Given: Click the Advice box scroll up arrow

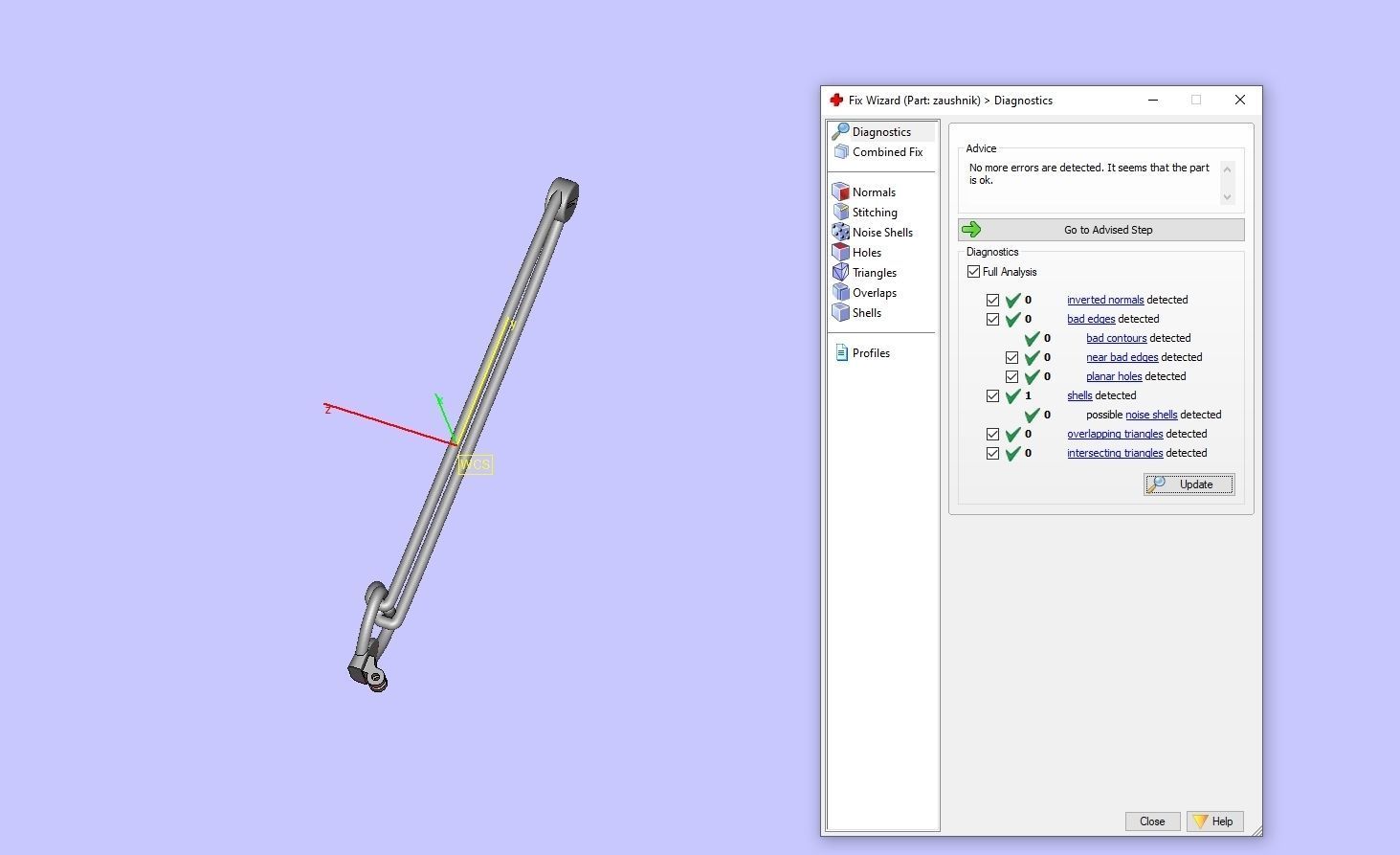Looking at the screenshot, I should [1227, 169].
